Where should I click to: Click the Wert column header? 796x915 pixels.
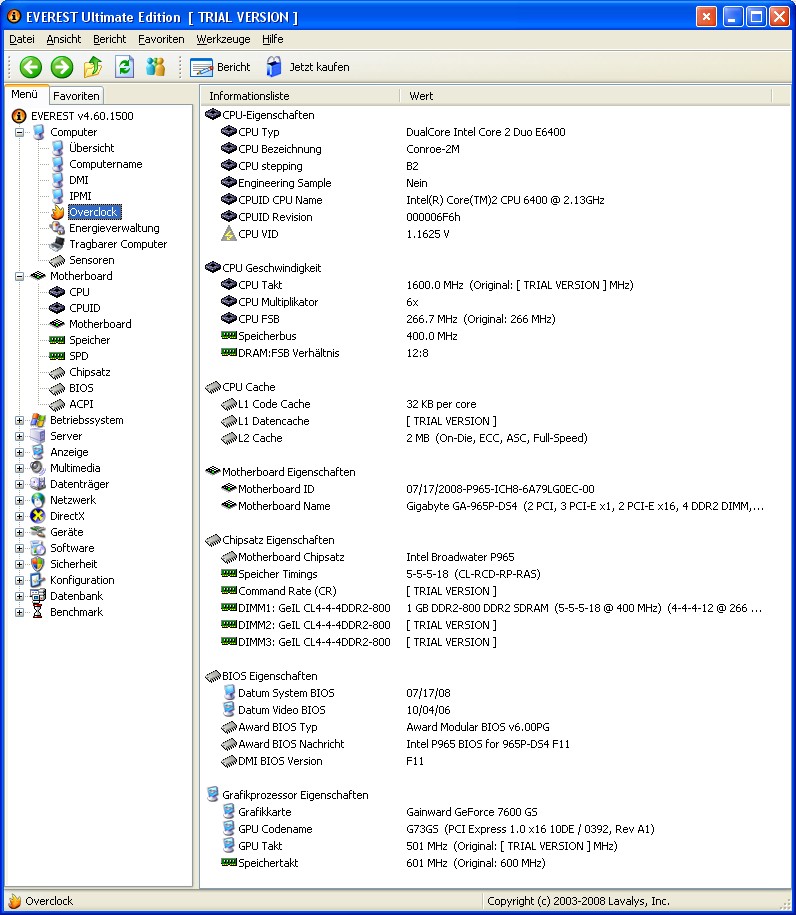pos(586,96)
